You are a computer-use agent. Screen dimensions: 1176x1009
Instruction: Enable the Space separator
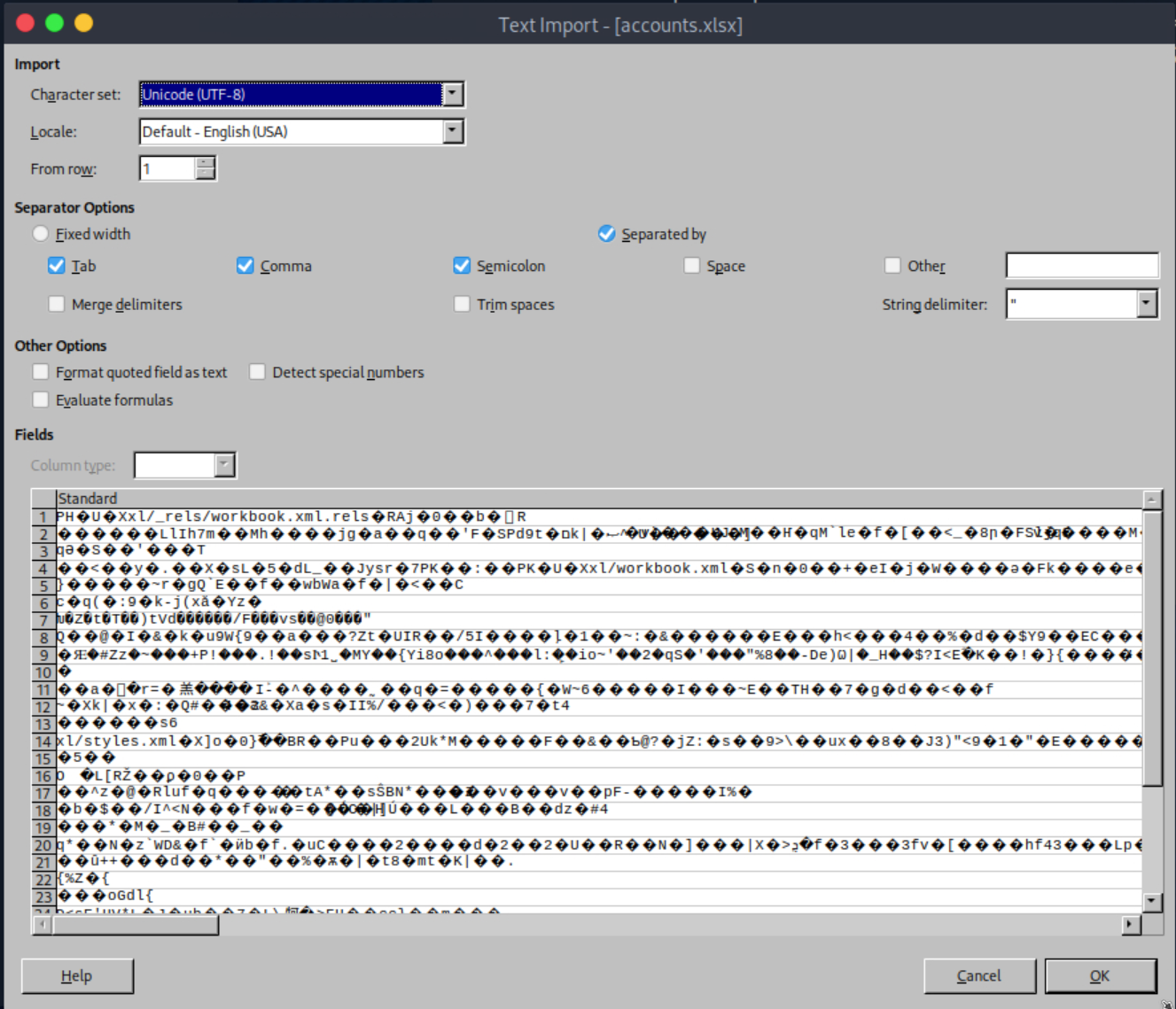(x=691, y=265)
